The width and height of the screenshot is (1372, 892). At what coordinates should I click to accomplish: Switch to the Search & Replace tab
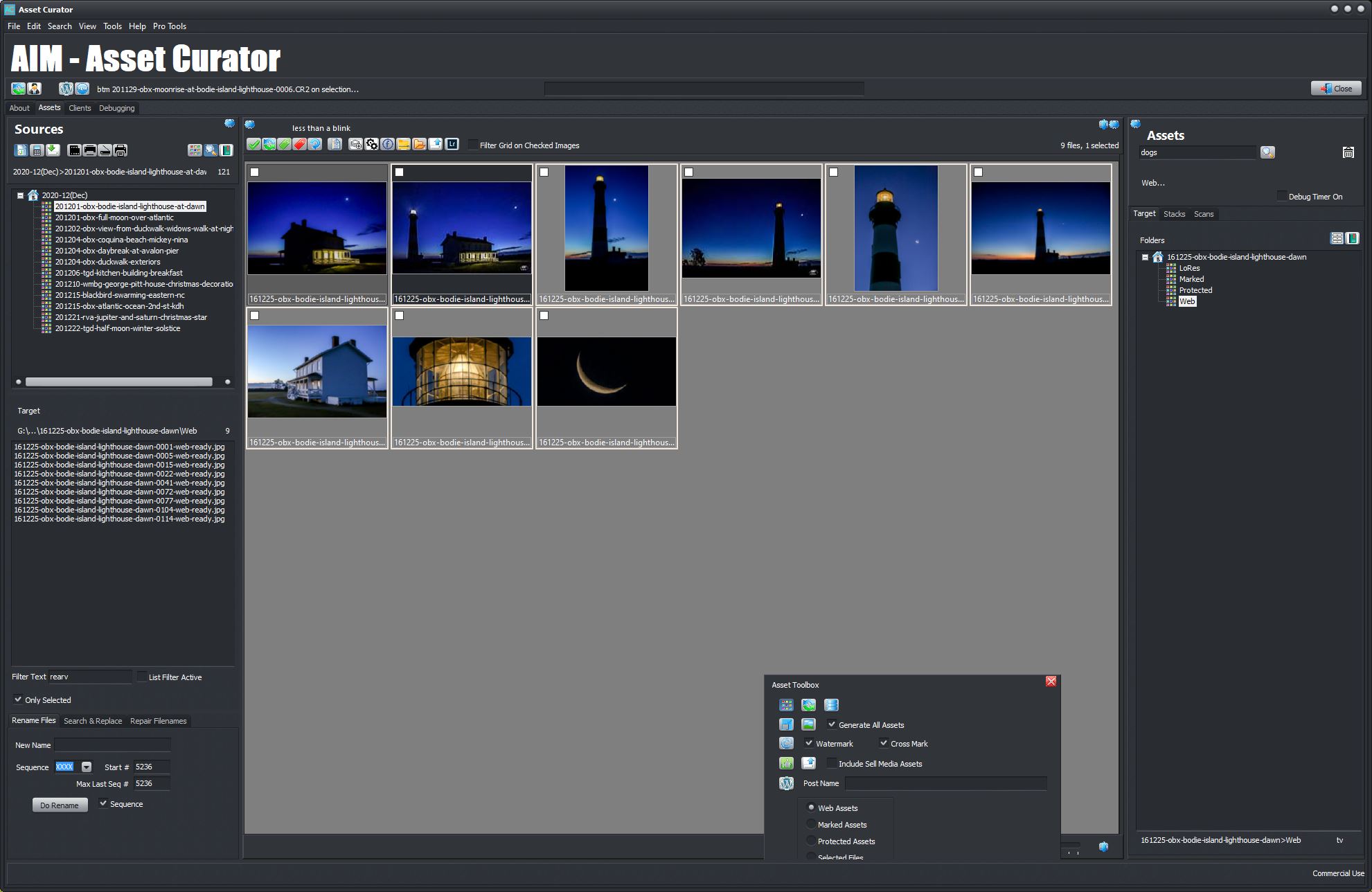(93, 721)
